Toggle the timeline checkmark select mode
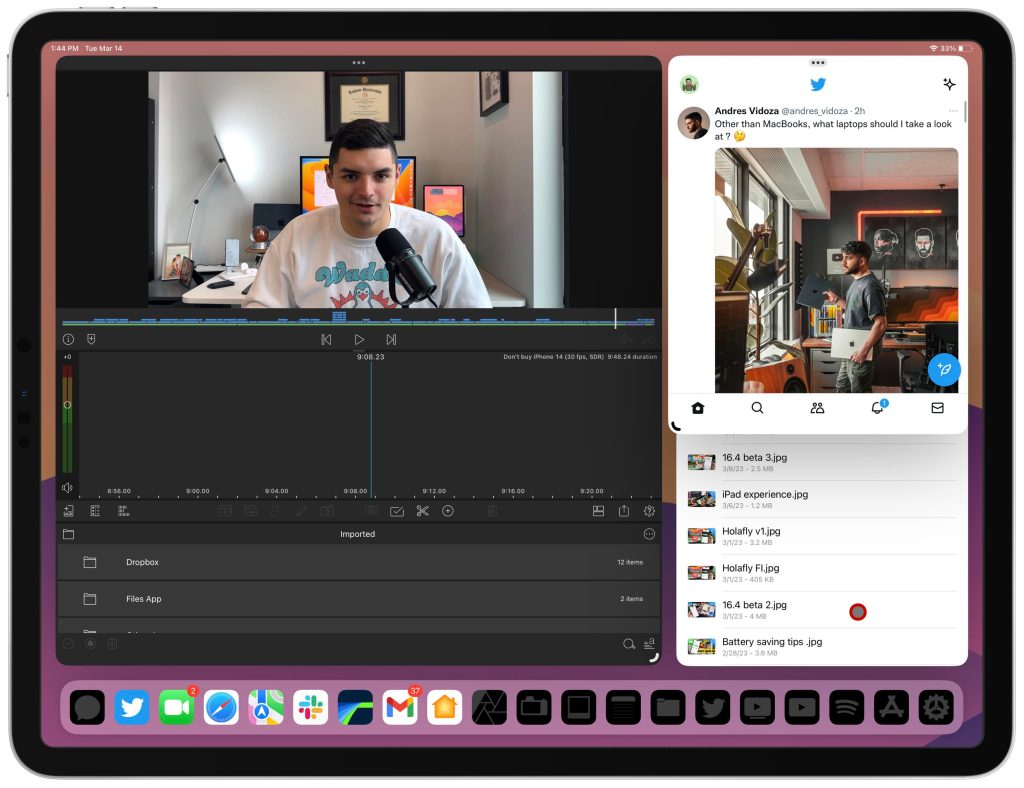Viewport: 1024px width, 788px height. [x=397, y=511]
